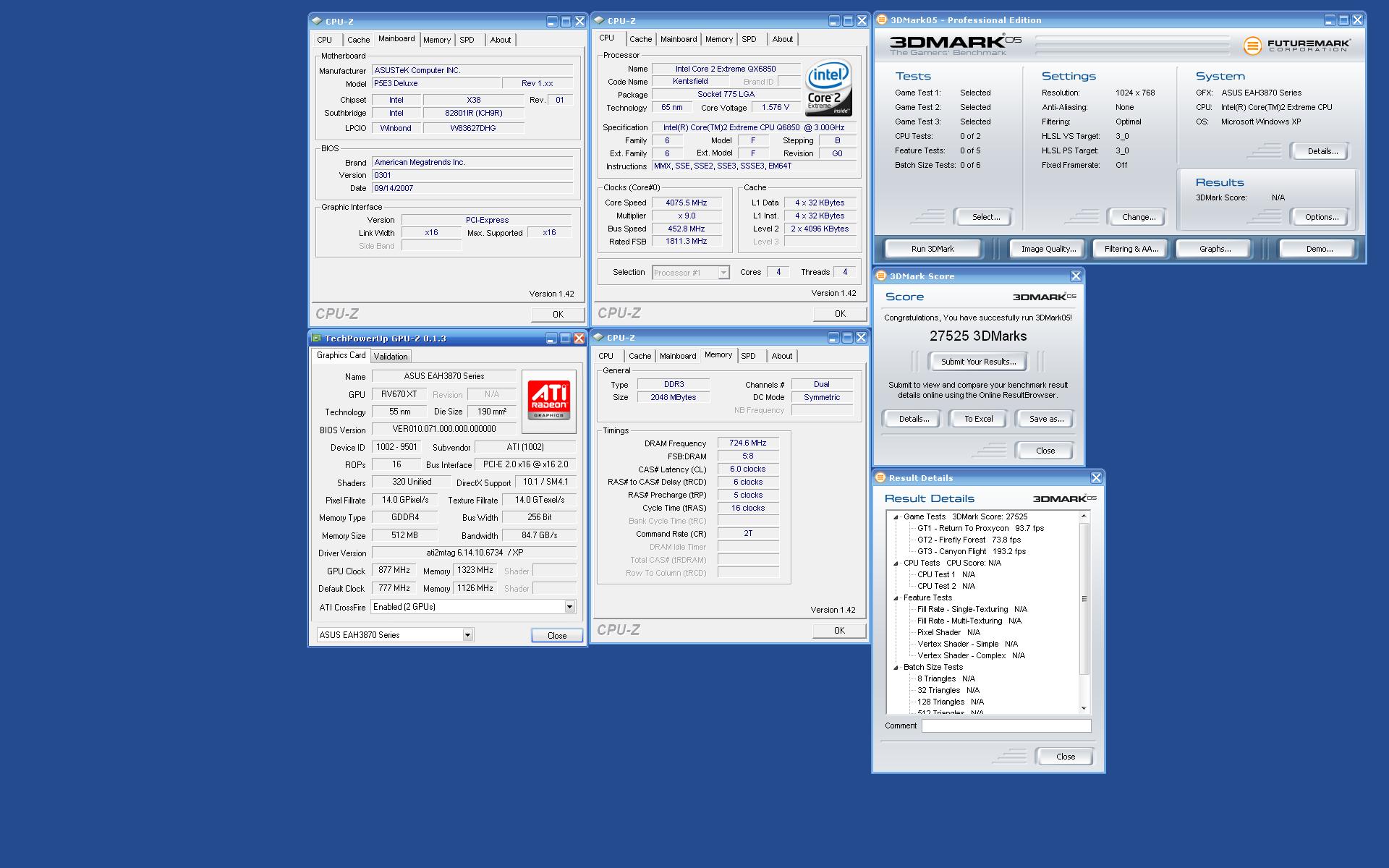Switch to the Validation tab in GPU-Z
This screenshot has width=1389, height=868.
click(391, 356)
